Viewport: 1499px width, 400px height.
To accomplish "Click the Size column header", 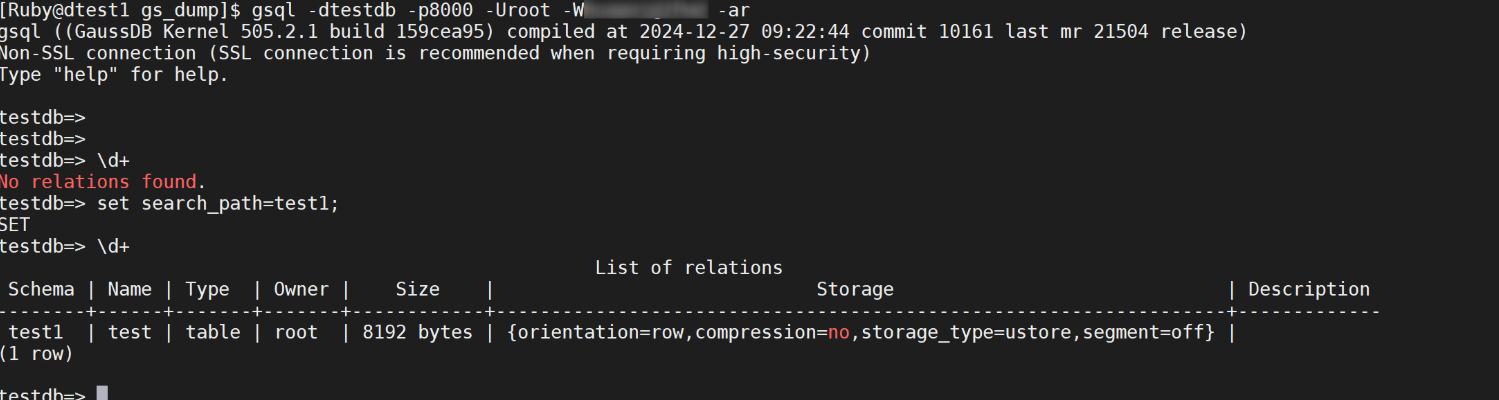I will (417, 290).
